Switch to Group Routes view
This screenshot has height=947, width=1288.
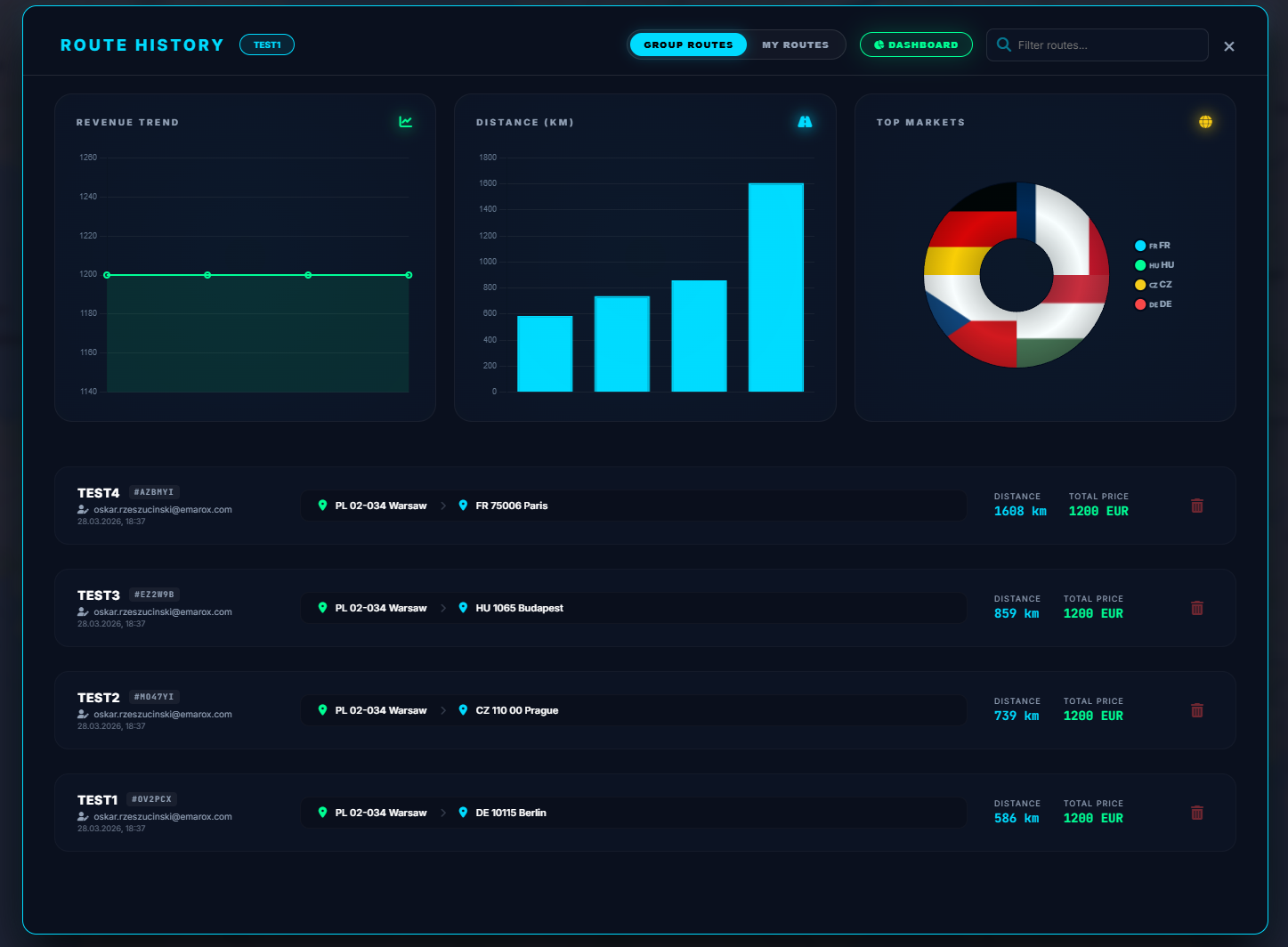(x=688, y=45)
